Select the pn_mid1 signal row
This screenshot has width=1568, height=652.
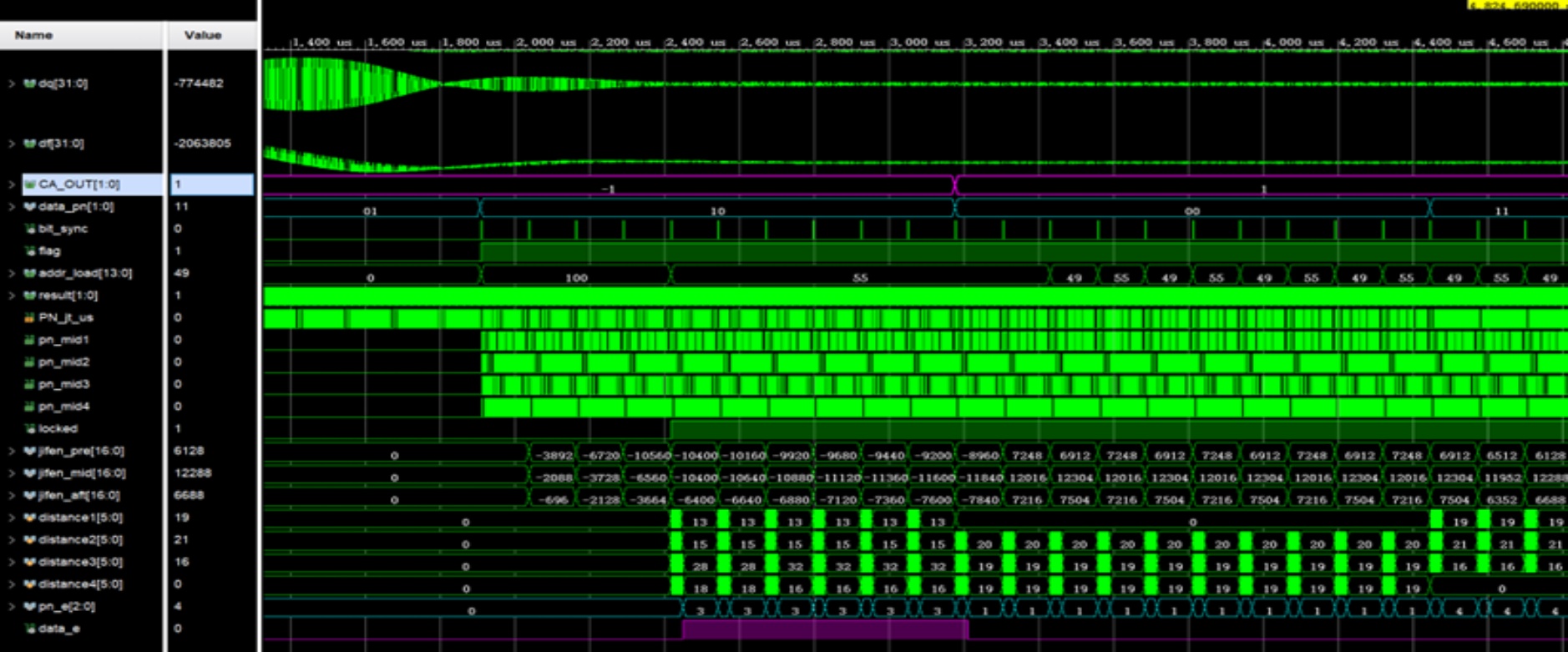pos(63,340)
